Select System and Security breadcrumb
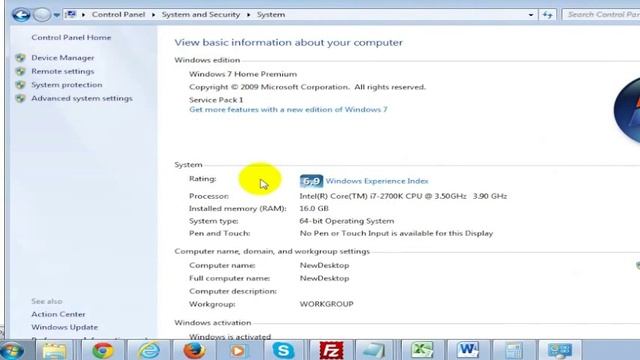Viewport: 640px width, 360px height. 201,15
